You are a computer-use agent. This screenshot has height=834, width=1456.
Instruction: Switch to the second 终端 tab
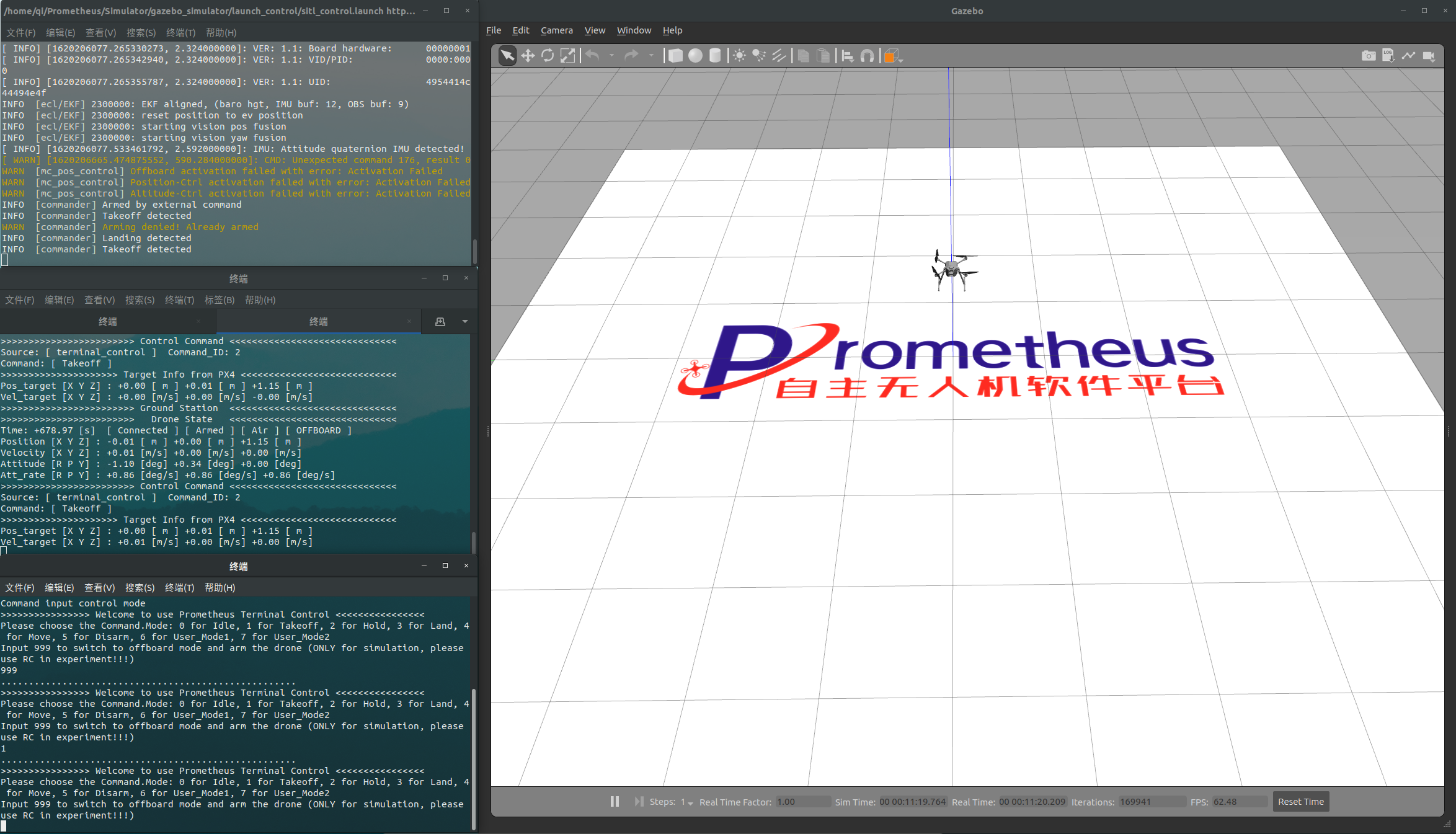coord(319,321)
